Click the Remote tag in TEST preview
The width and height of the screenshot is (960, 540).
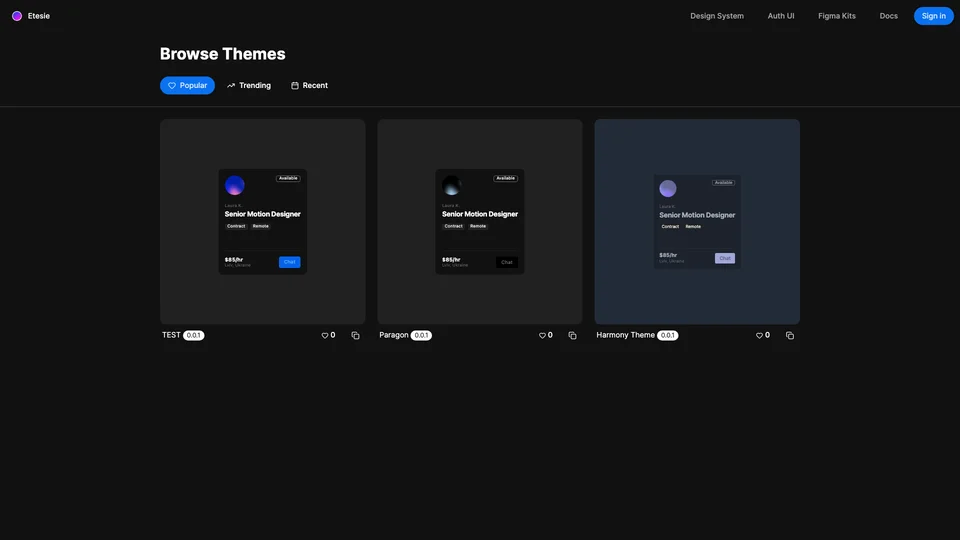[x=261, y=226]
